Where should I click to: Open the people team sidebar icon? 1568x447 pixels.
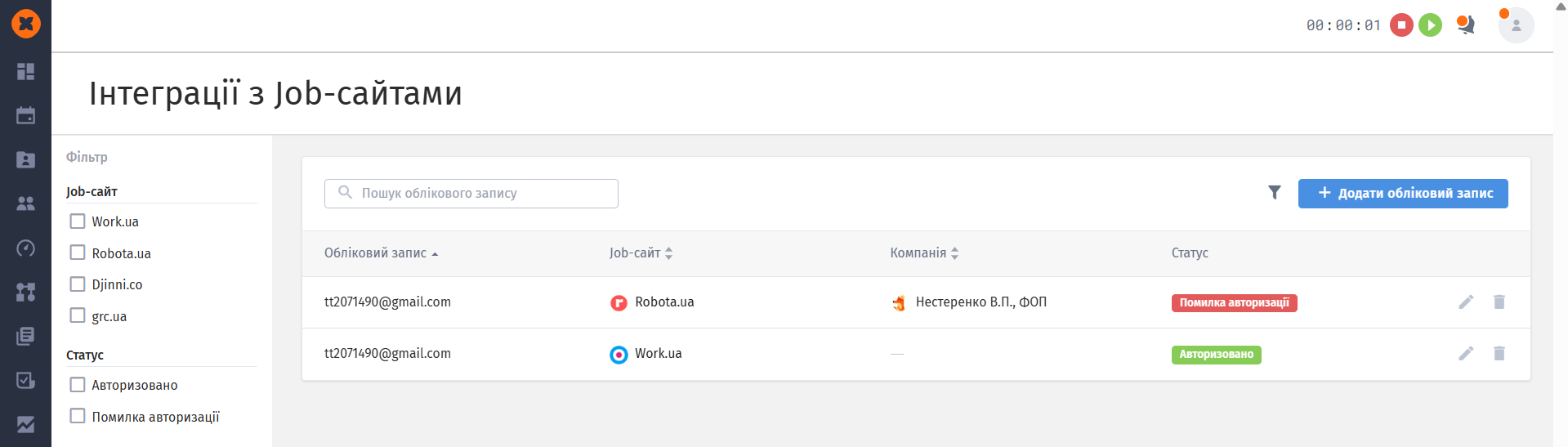[26, 203]
